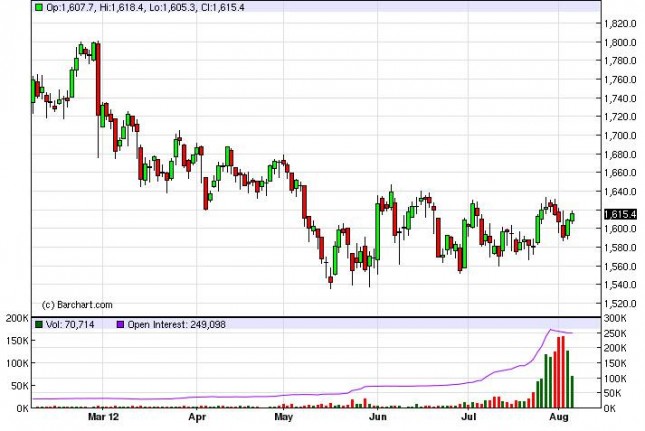This screenshot has width=645, height=431.
Task: Click the 1,580.0 price axis label
Action: (x=620, y=248)
